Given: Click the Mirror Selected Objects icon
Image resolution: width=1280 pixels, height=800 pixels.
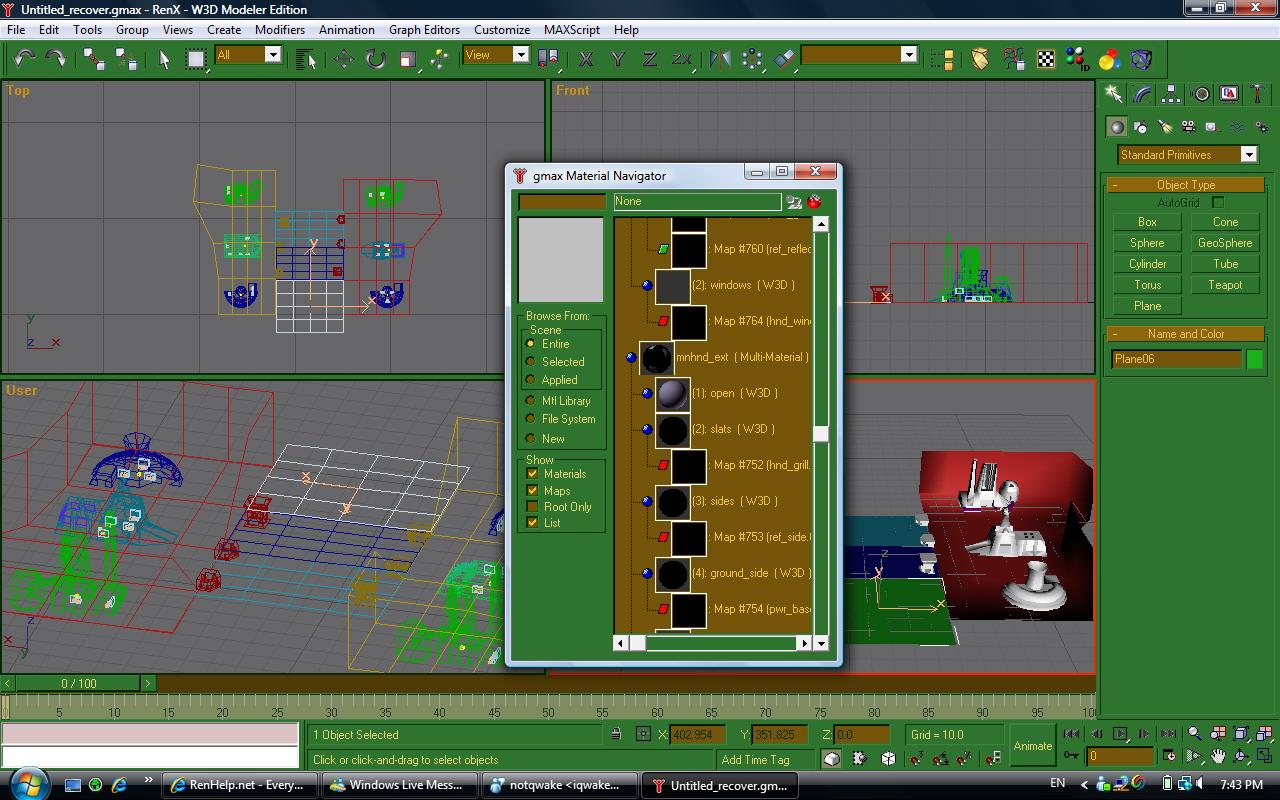Looking at the screenshot, I should pos(719,59).
